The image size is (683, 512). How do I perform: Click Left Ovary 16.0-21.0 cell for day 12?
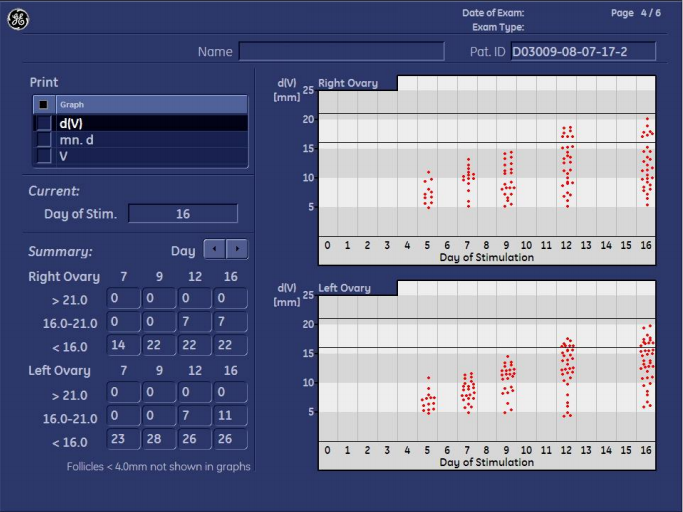click(x=195, y=416)
